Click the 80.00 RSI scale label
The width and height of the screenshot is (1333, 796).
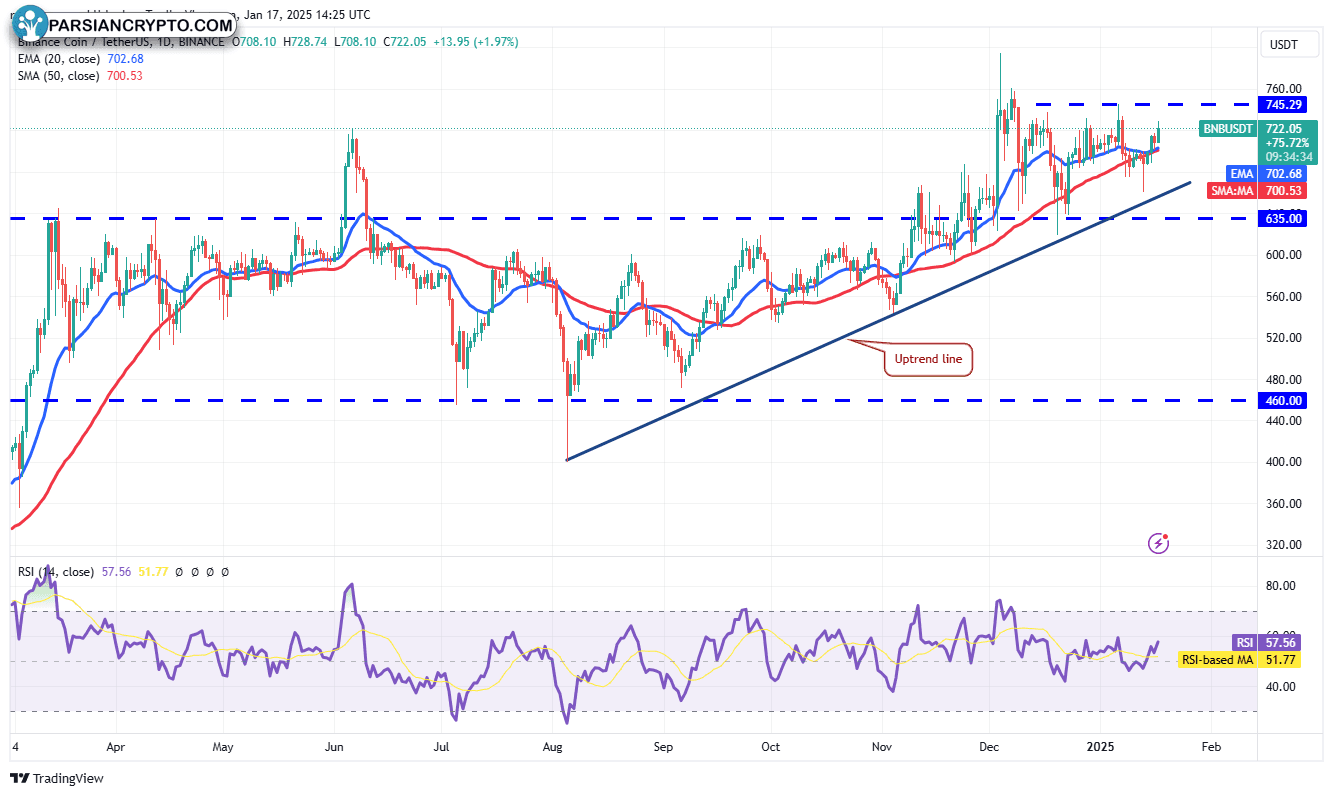[x=1281, y=585]
